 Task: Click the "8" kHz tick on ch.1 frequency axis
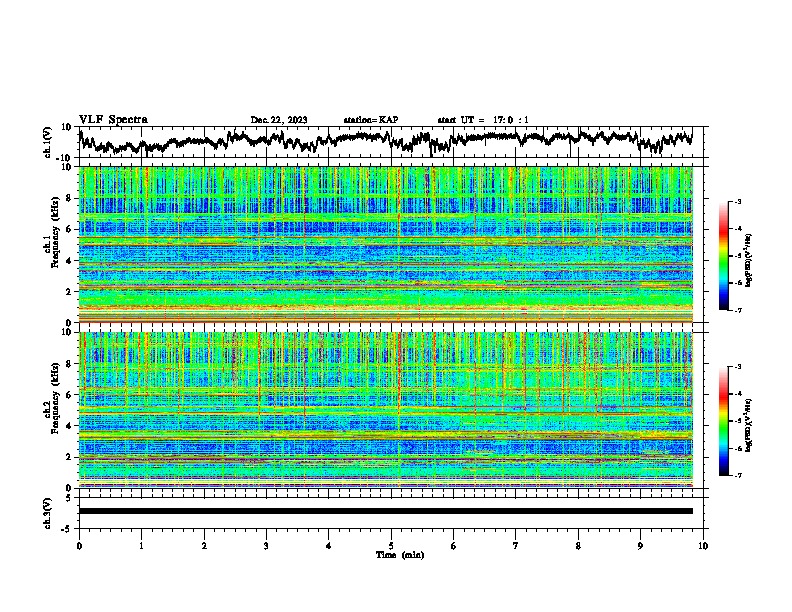pos(71,198)
